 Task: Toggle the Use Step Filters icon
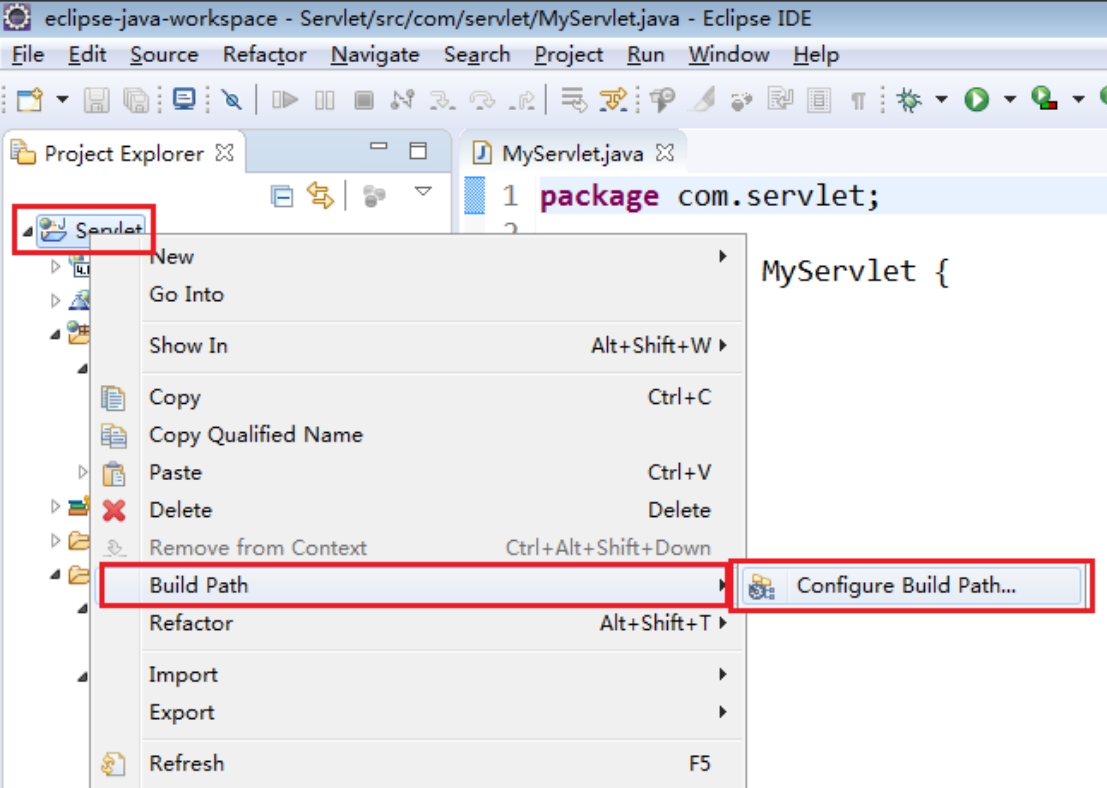(613, 100)
